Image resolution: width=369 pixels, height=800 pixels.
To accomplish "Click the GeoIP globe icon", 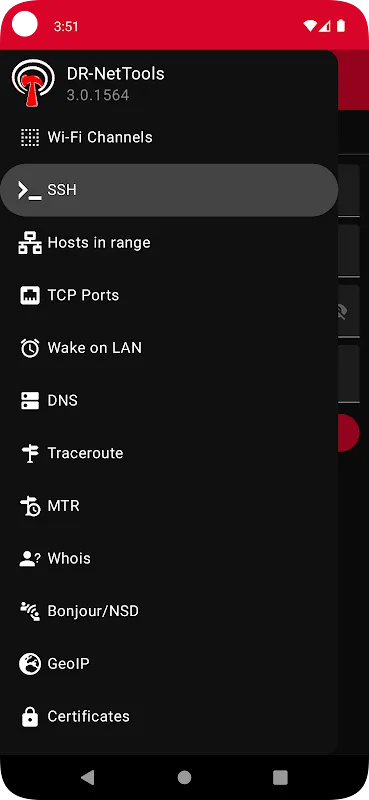I will (x=30, y=664).
